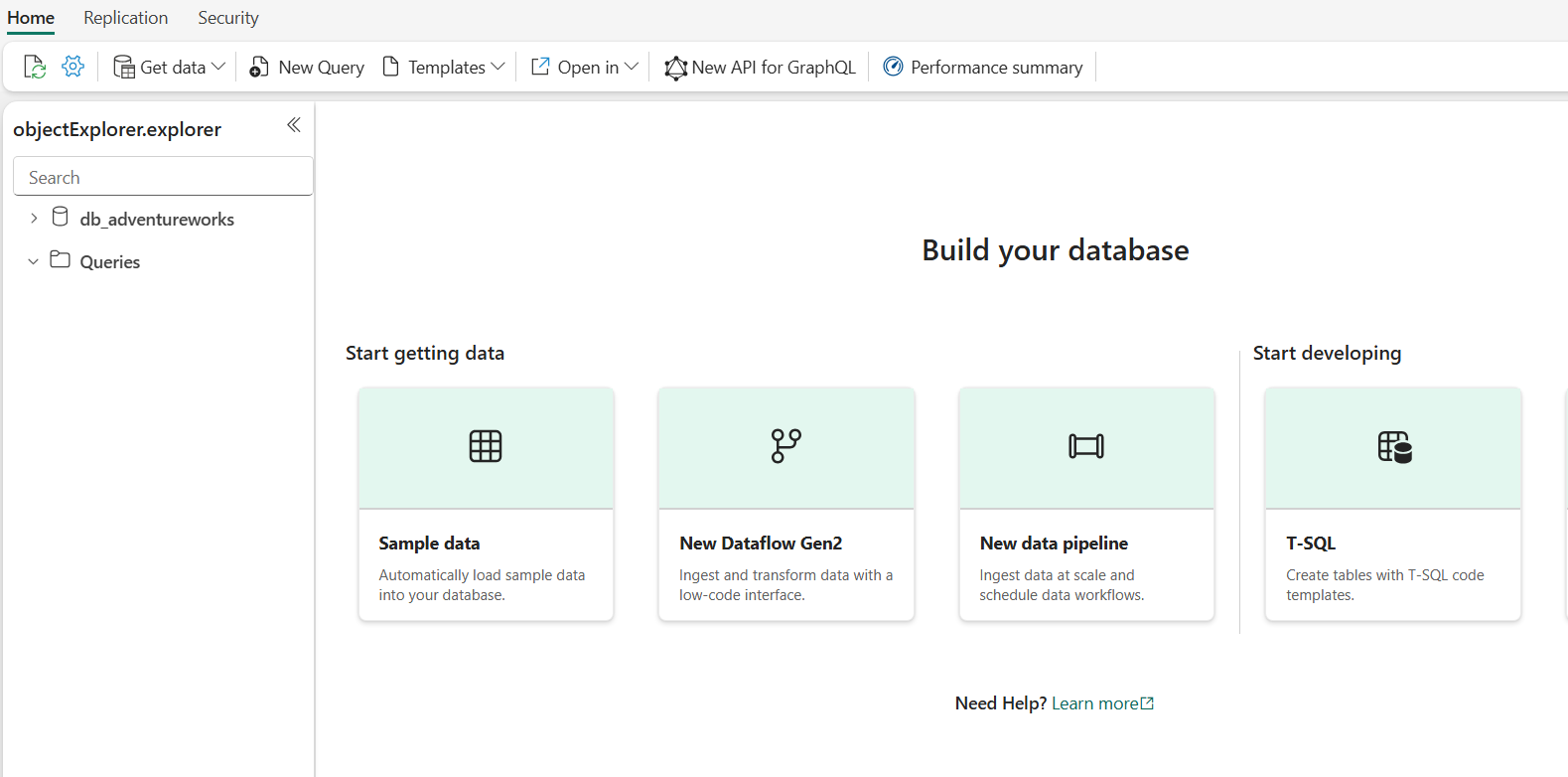Click the Queries folder icon
1568x777 pixels.
(61, 259)
